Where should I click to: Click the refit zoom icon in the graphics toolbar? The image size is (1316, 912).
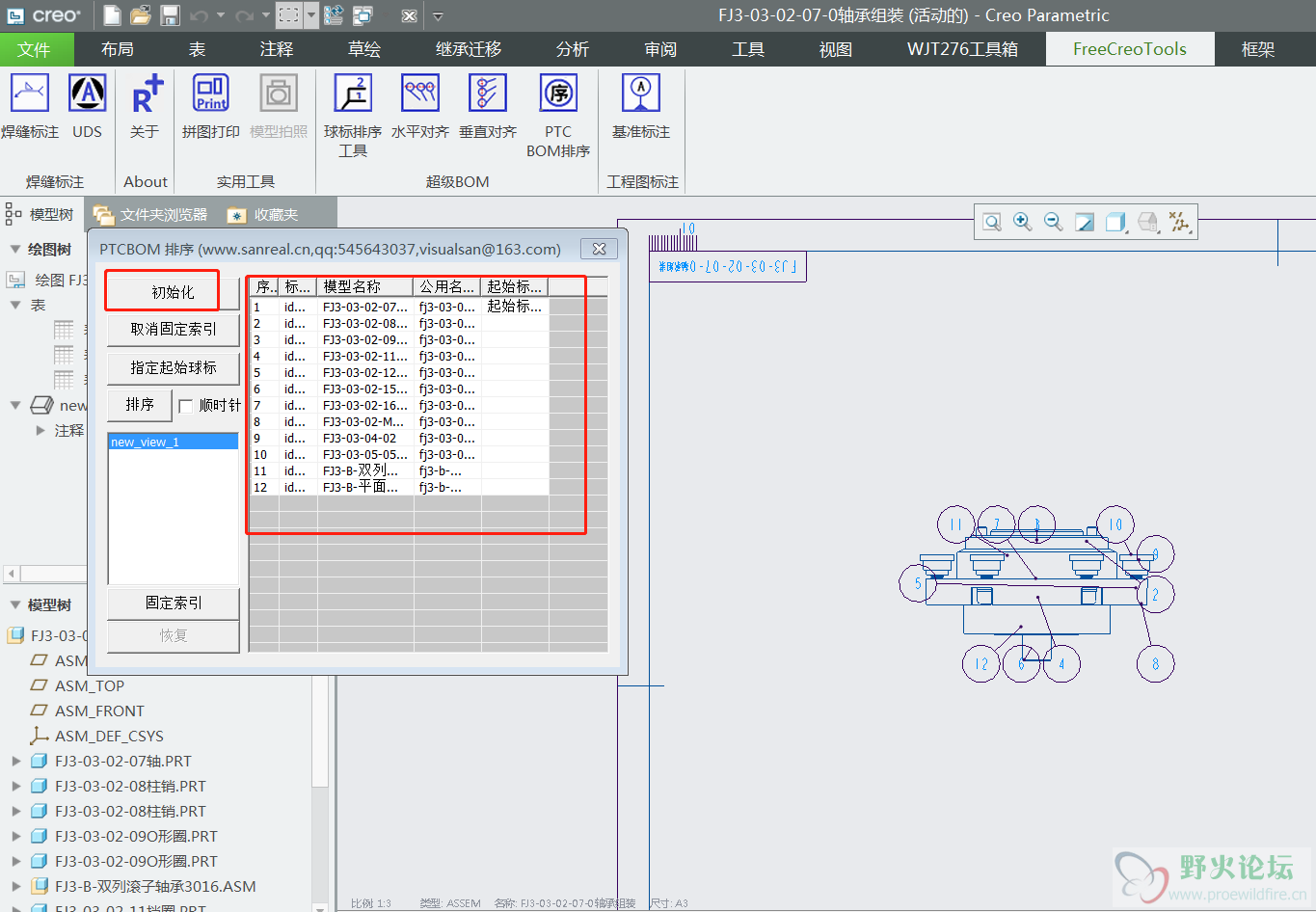(992, 223)
